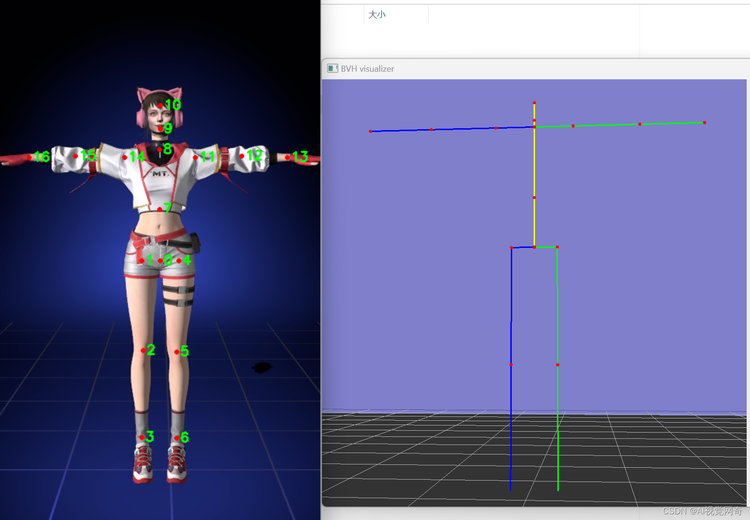This screenshot has width=750, height=520.
Task: Click joint label 12 on the elbow
Action: pyautogui.click(x=254, y=155)
